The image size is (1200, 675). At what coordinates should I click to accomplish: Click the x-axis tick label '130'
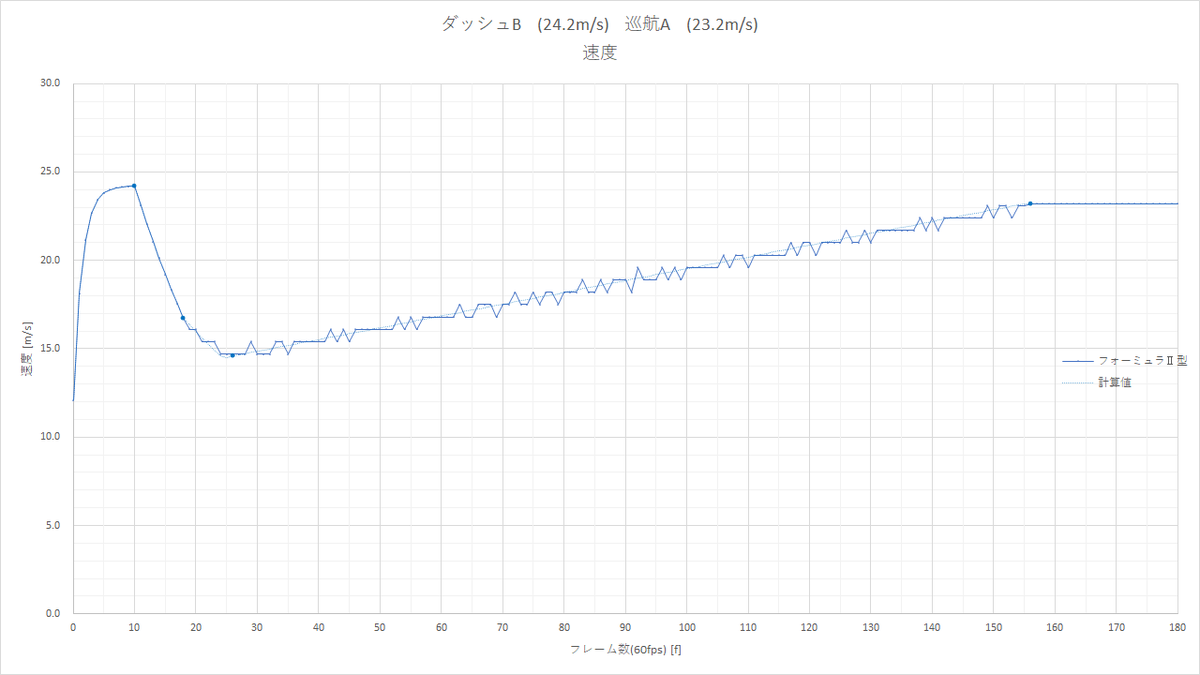871,628
